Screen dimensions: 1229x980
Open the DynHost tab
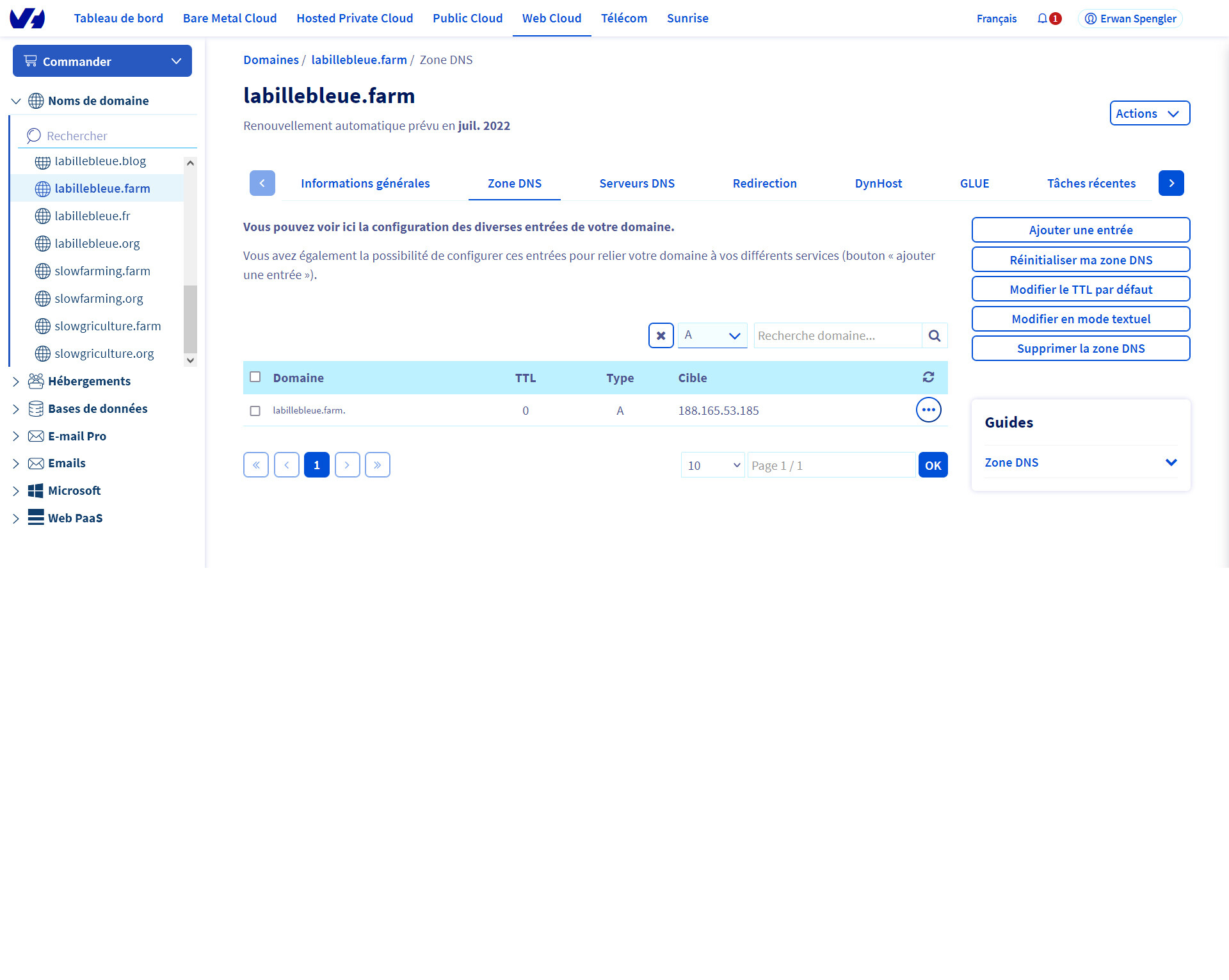point(878,184)
